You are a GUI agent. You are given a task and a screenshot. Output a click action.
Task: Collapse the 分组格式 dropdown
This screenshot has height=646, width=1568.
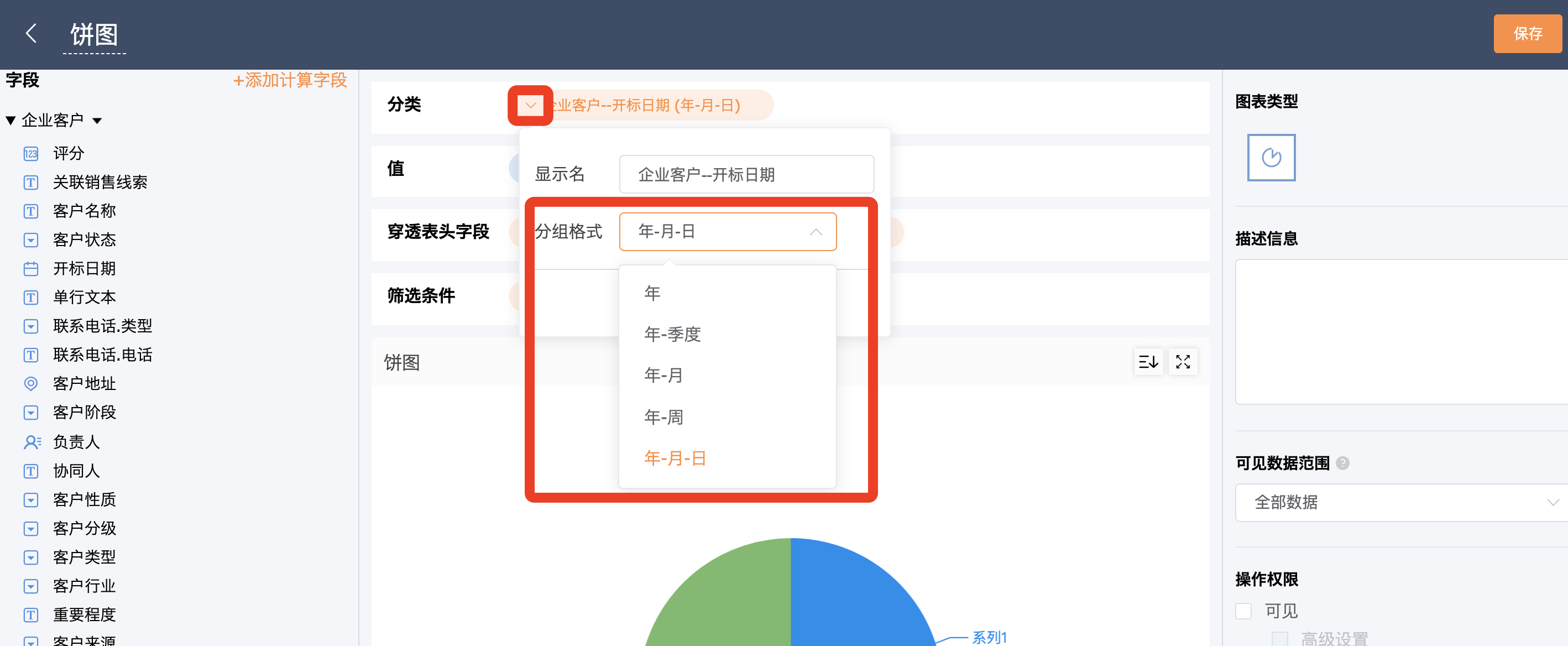pos(728,231)
